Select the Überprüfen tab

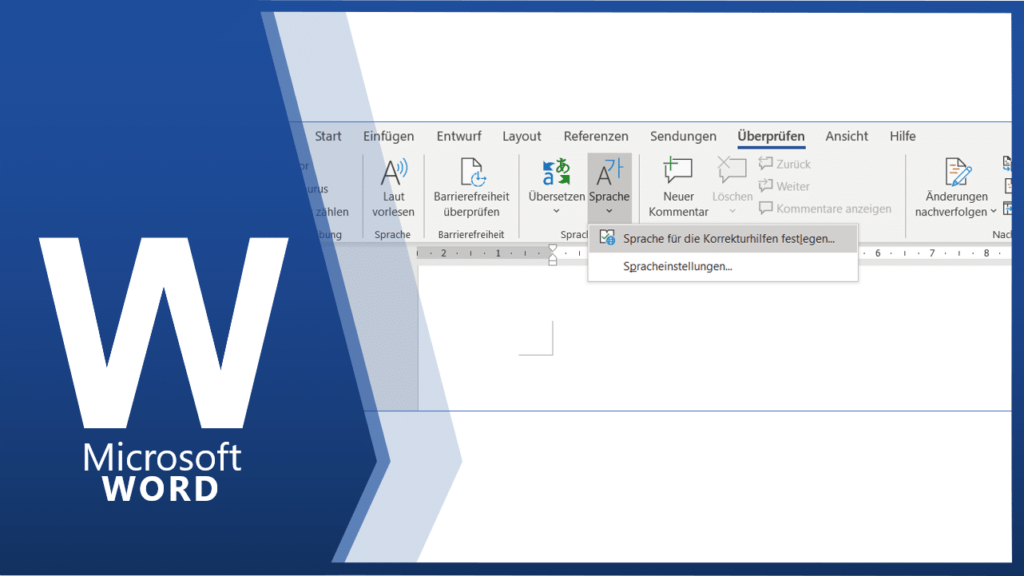point(771,136)
